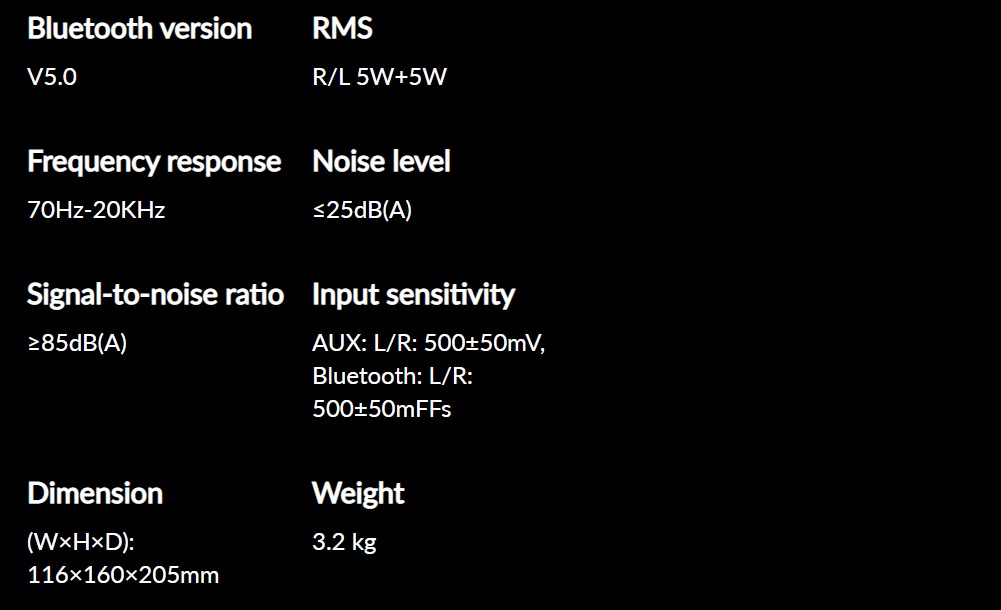Click the Dimension heading
The image size is (1001, 610).
pyautogui.click(x=95, y=494)
